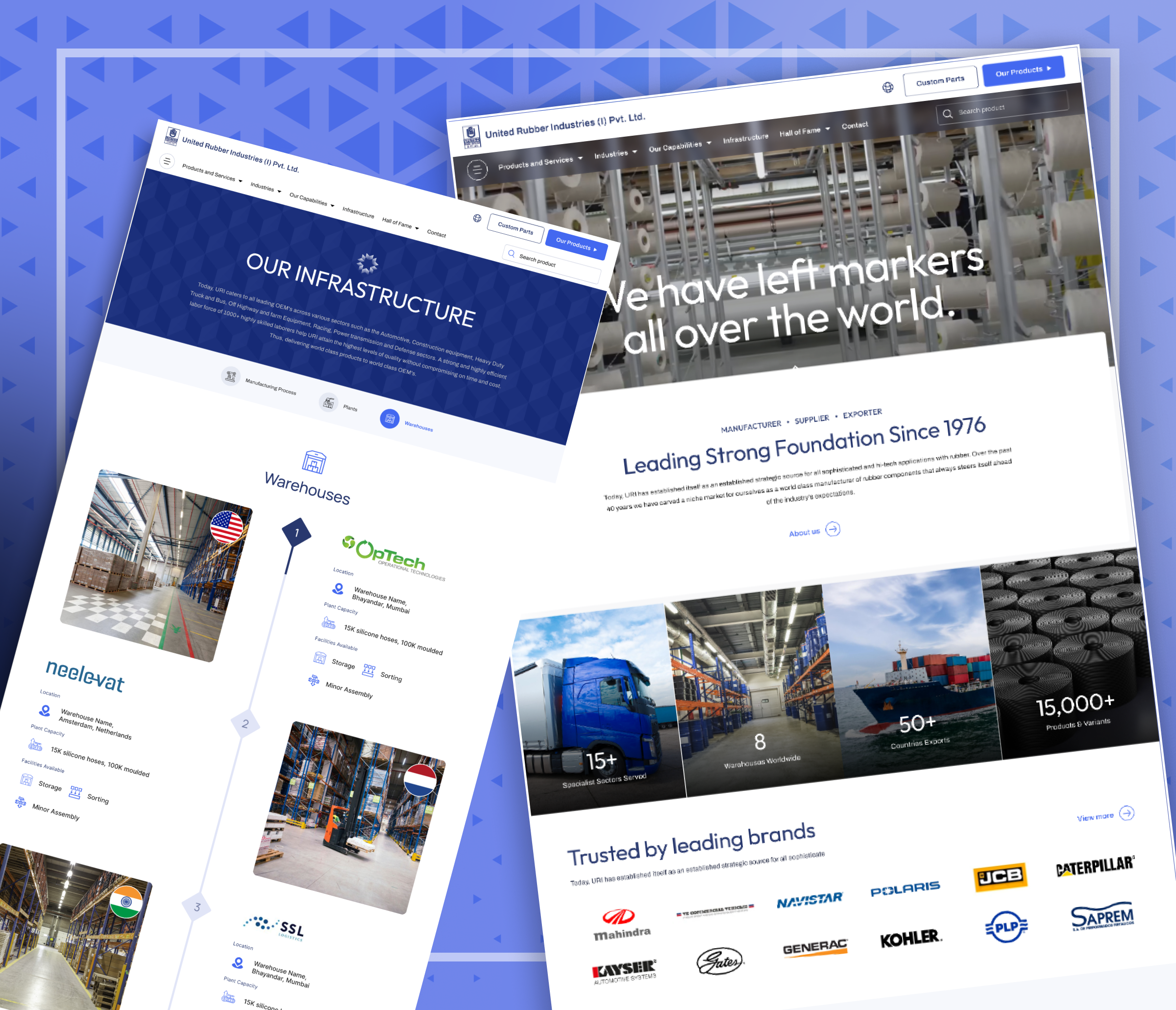Click the United Rubber logo on Infrastructure page
1176x1010 pixels.
[171, 137]
